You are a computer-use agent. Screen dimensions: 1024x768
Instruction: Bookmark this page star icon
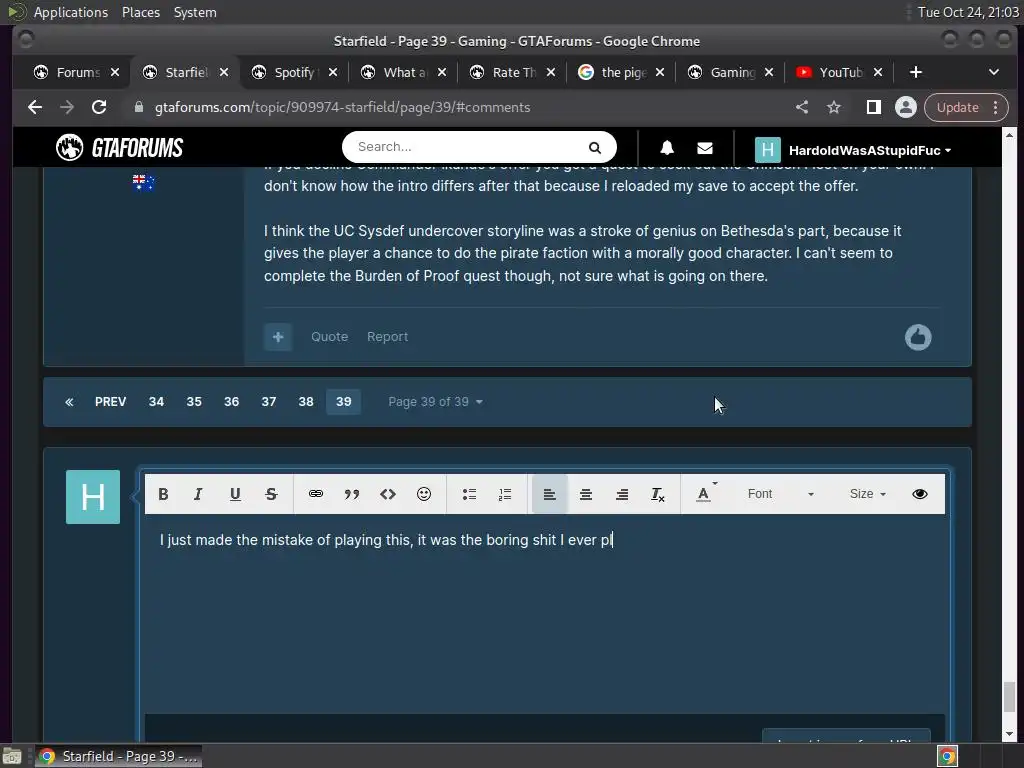(834, 107)
